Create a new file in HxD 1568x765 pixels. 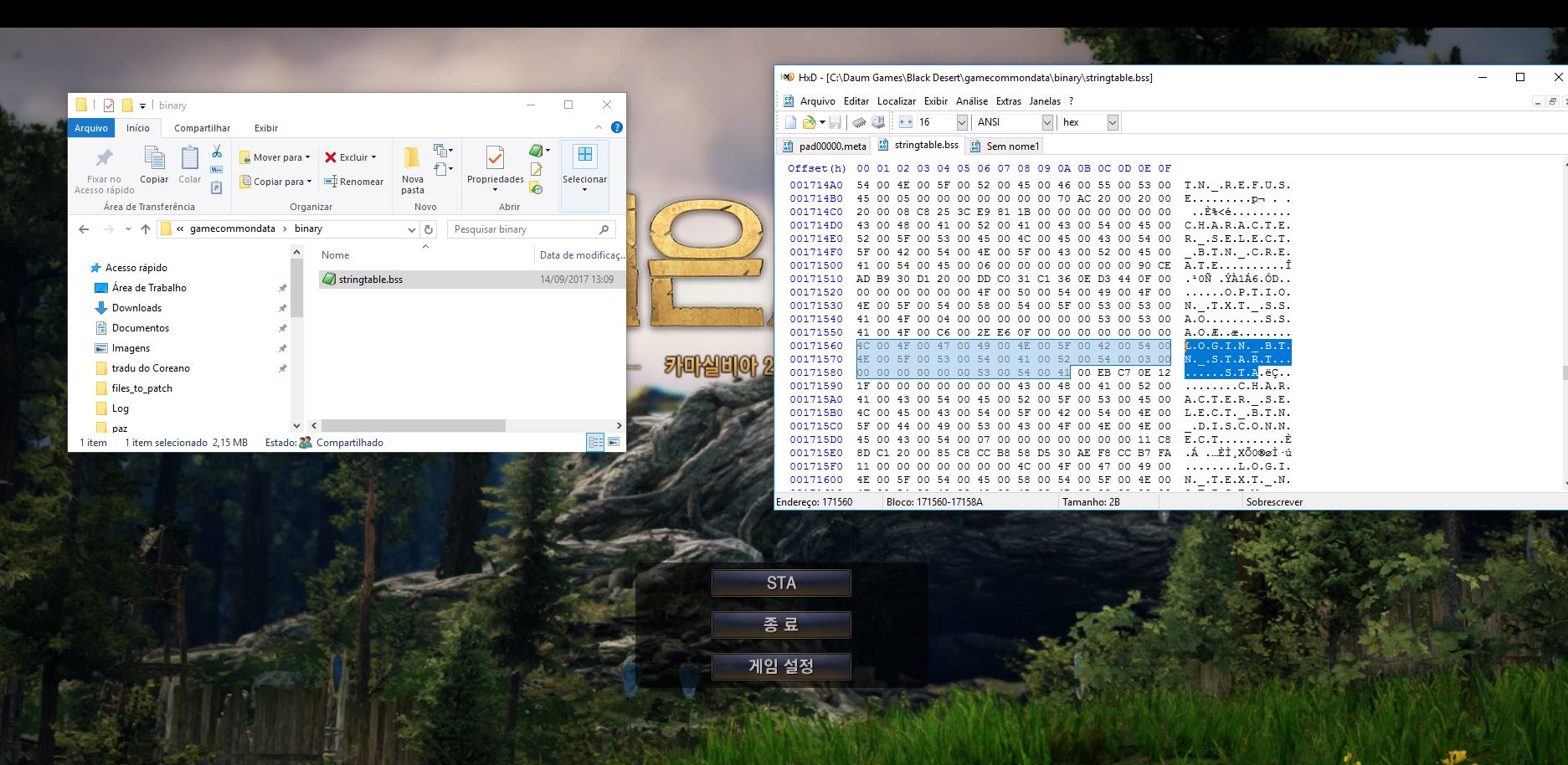(791, 122)
